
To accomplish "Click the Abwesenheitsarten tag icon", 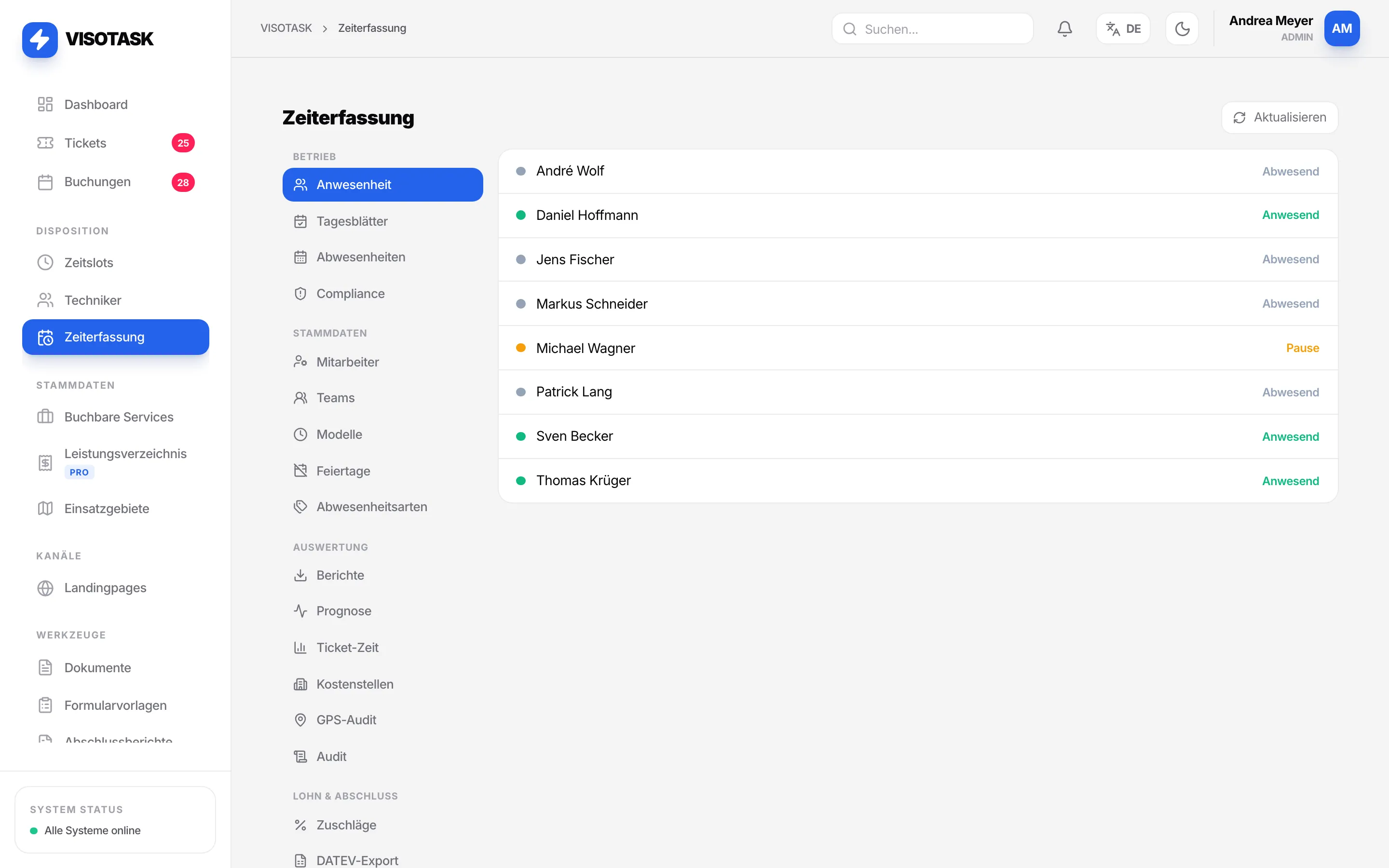I will click(300, 507).
